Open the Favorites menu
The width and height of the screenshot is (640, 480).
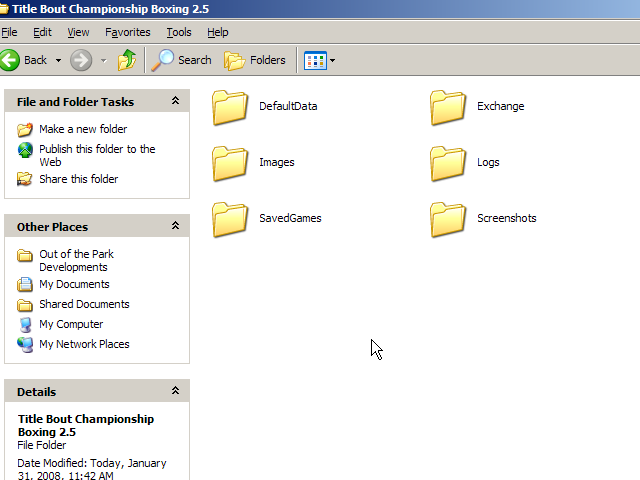pyautogui.click(x=127, y=32)
